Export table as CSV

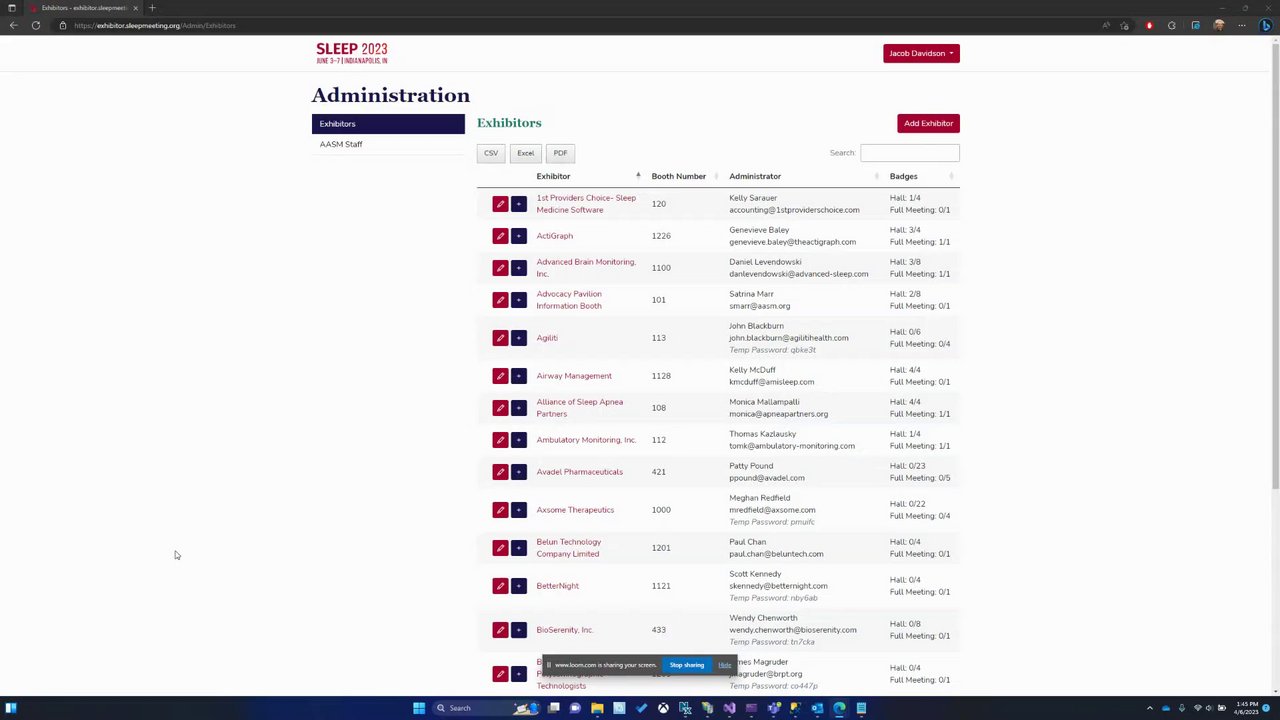[x=491, y=153]
